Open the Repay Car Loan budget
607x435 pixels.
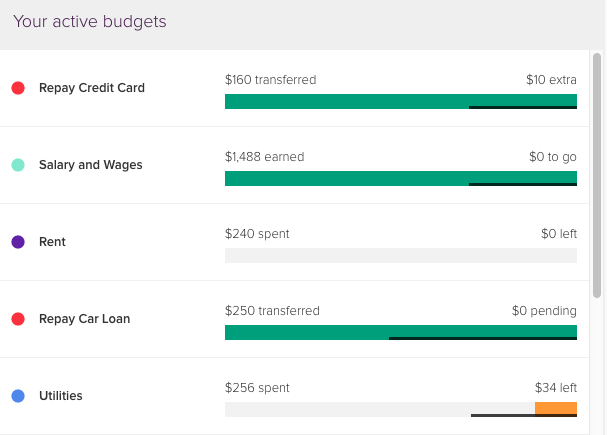(84, 319)
